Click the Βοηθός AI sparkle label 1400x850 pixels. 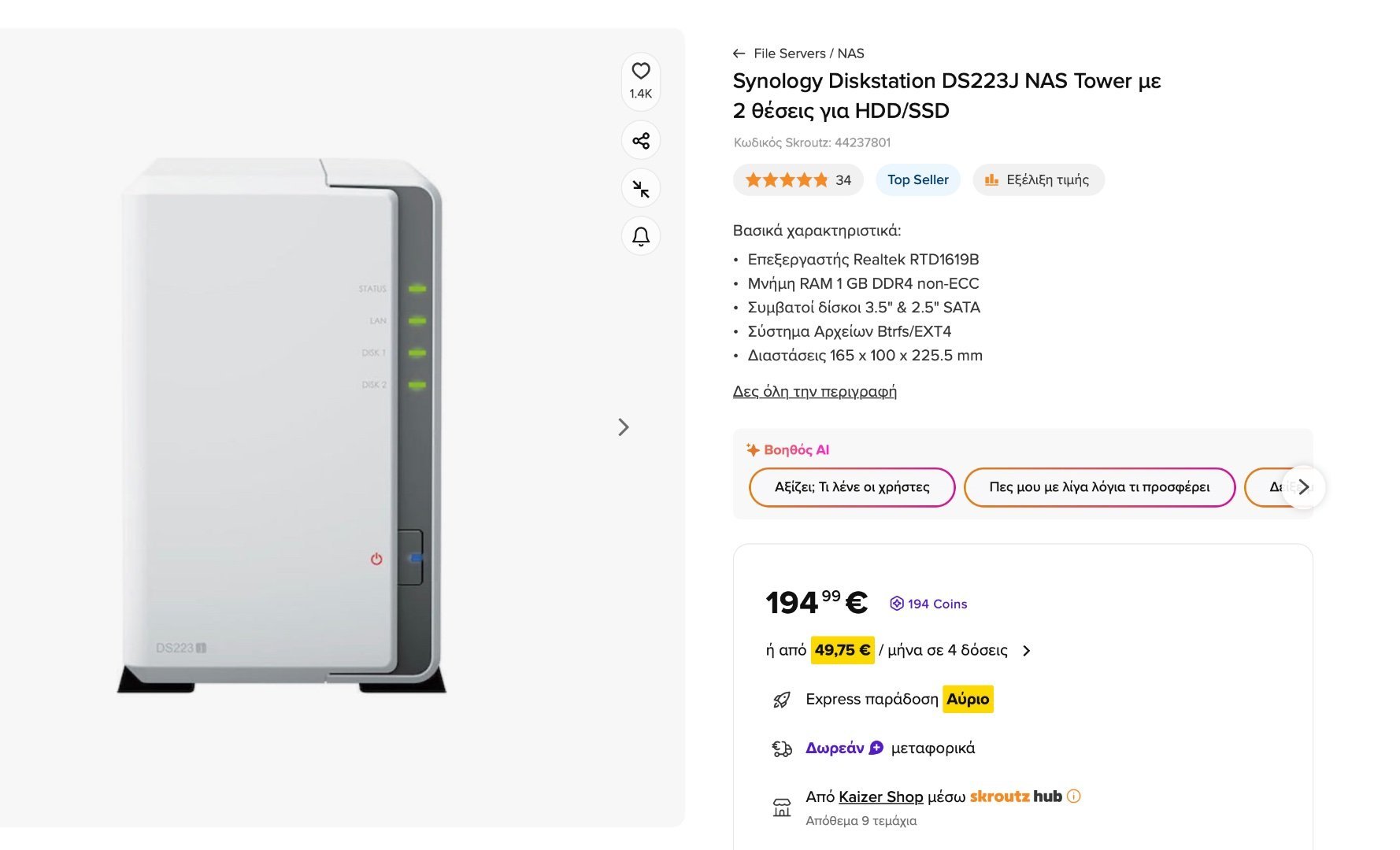pyautogui.click(x=787, y=450)
